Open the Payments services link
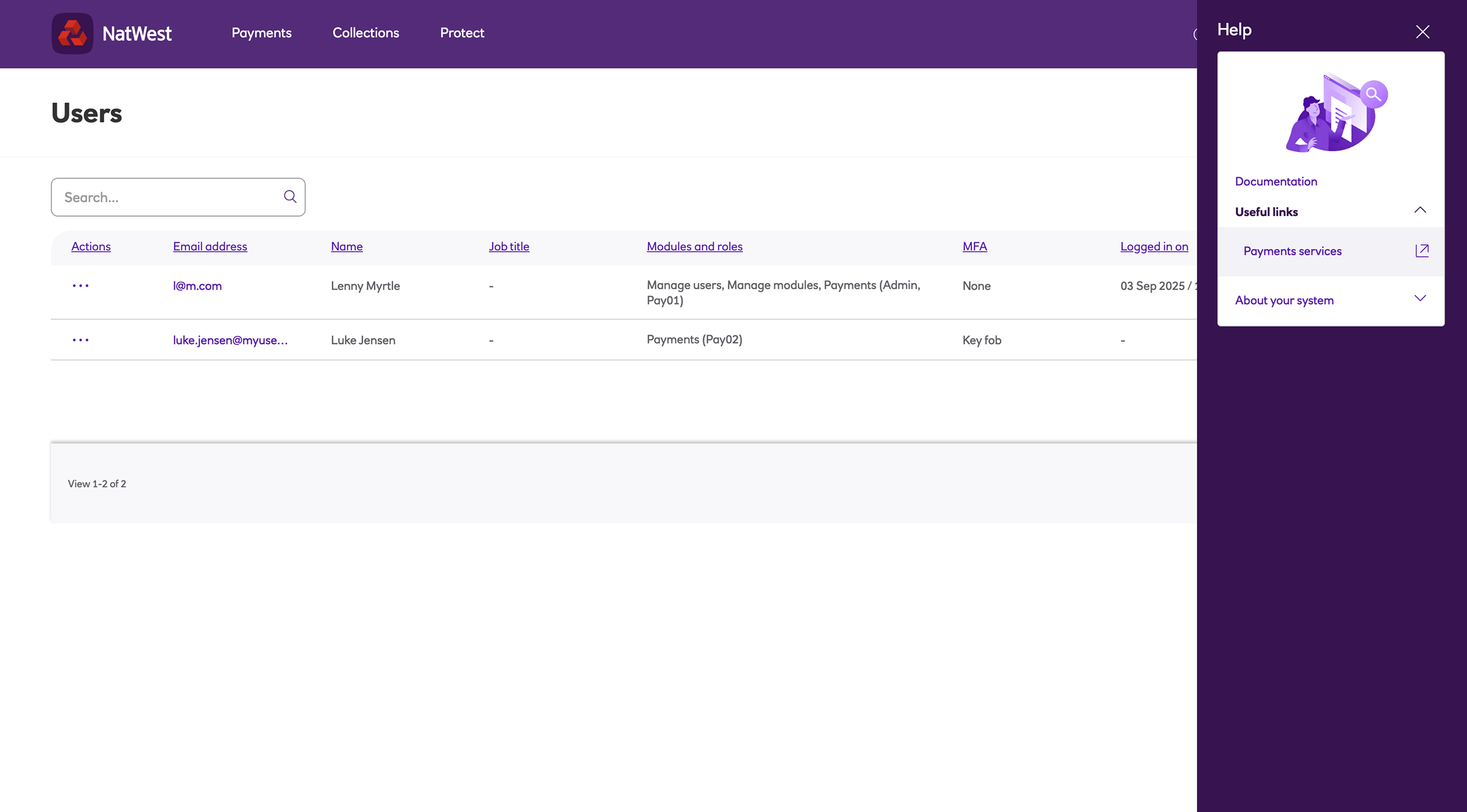The width and height of the screenshot is (1467, 812). point(1292,251)
